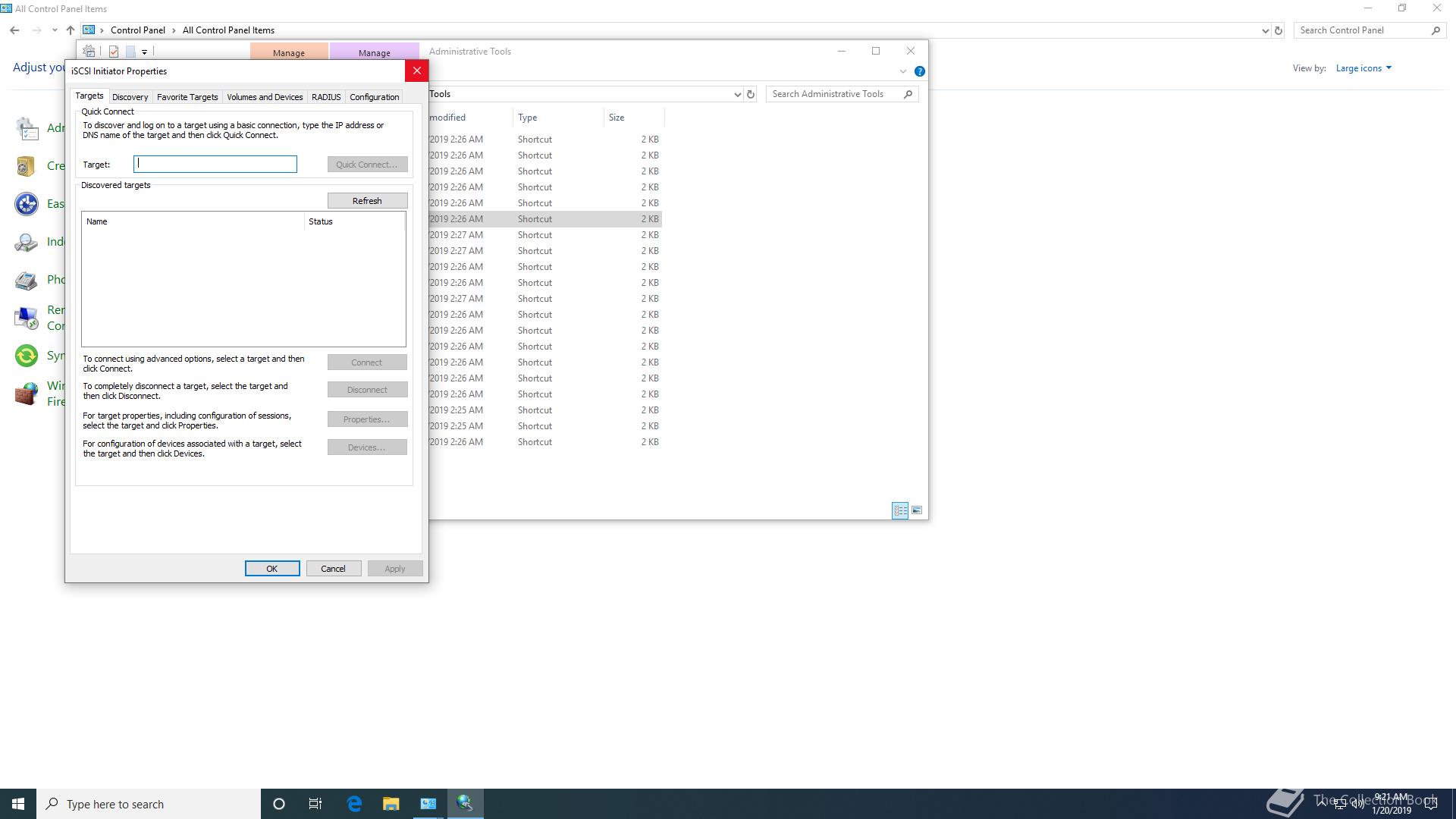
Task: Refresh the Control Panel window
Action: [x=1279, y=30]
